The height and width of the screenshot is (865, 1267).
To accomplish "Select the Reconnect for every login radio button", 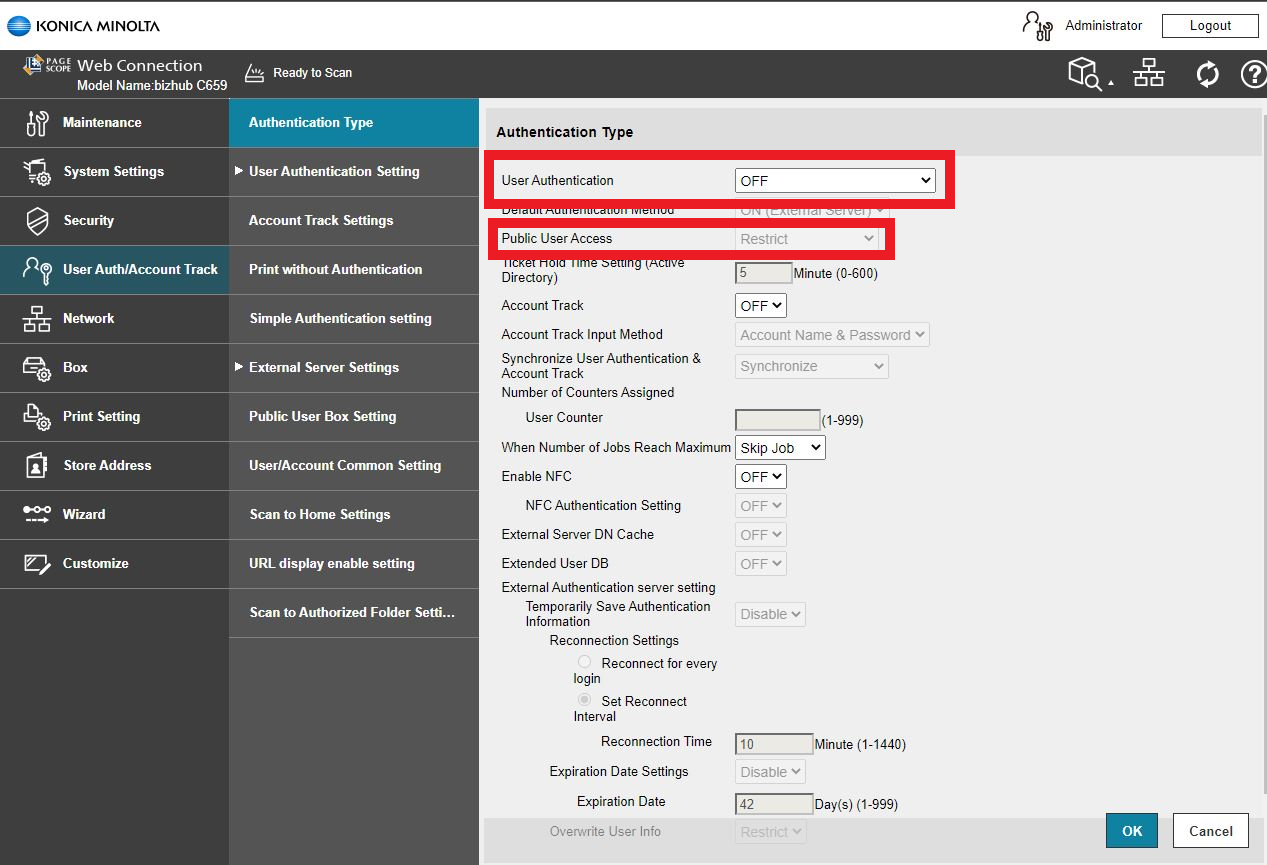I will (584, 661).
